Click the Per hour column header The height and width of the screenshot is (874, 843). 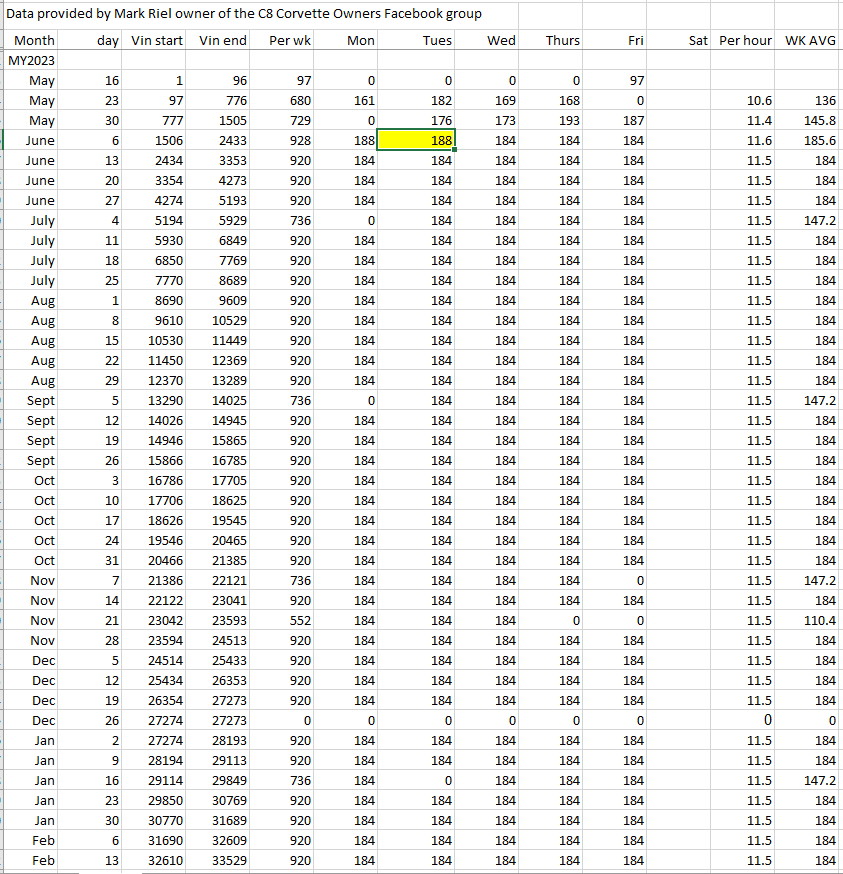click(745, 41)
